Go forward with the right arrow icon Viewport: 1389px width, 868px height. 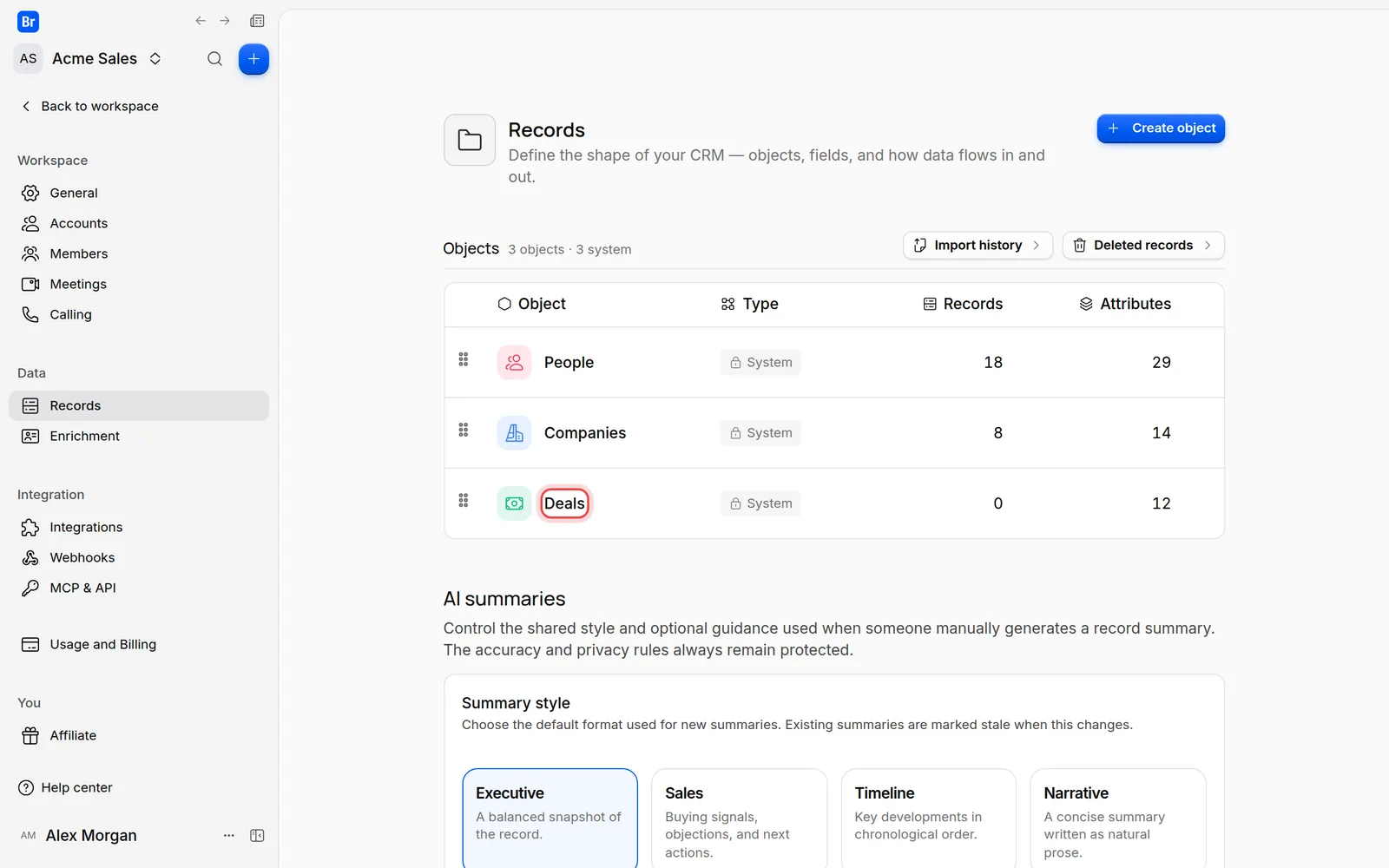pos(225,21)
